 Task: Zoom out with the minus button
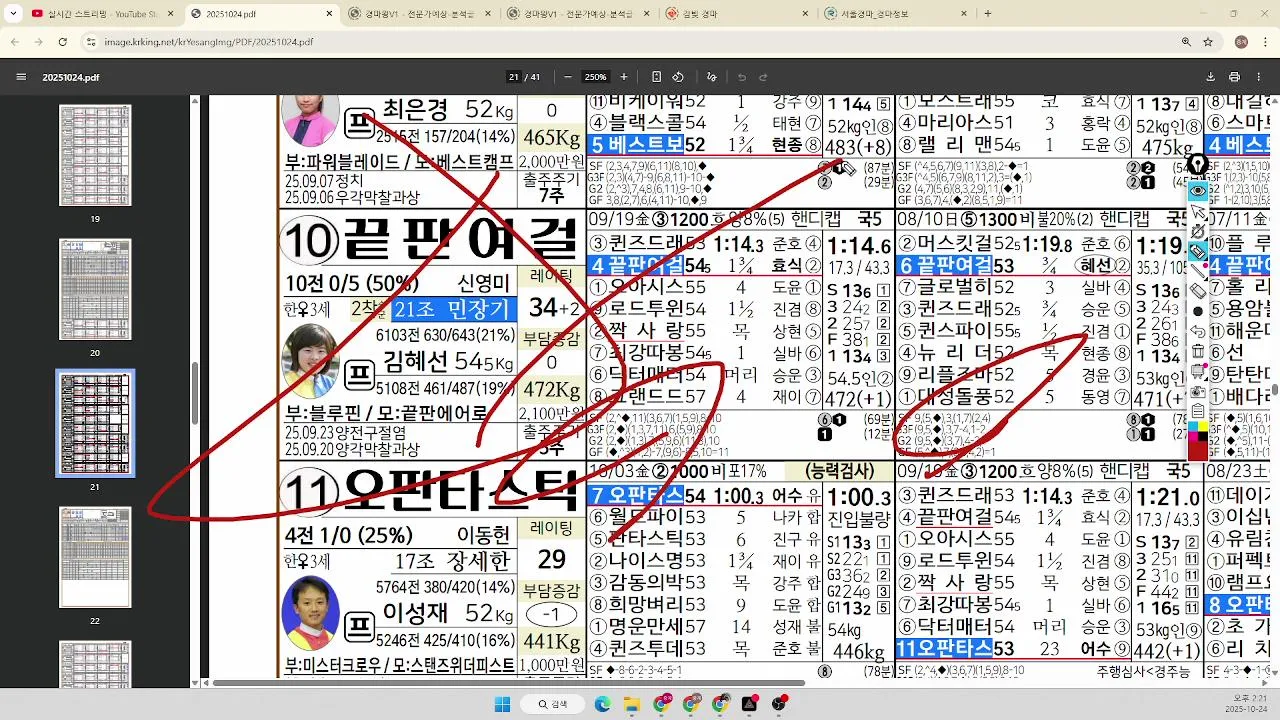click(568, 77)
